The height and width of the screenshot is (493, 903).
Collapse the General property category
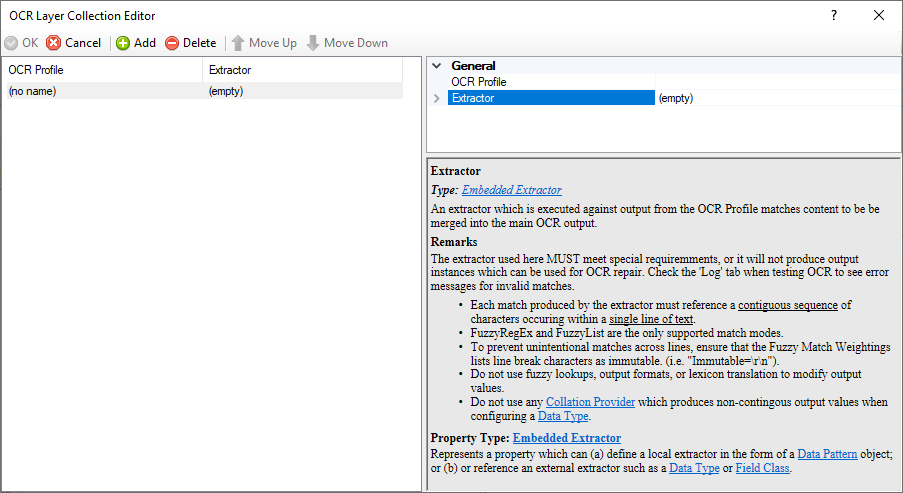pyautogui.click(x=437, y=66)
